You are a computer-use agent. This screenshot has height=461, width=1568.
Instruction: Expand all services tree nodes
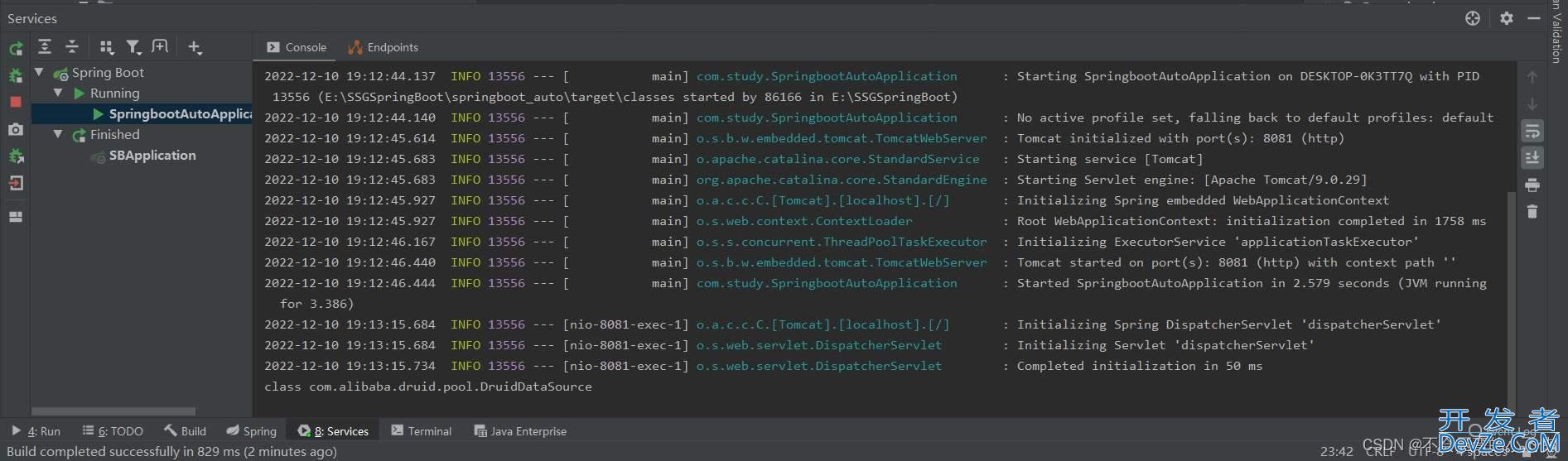tap(45, 47)
